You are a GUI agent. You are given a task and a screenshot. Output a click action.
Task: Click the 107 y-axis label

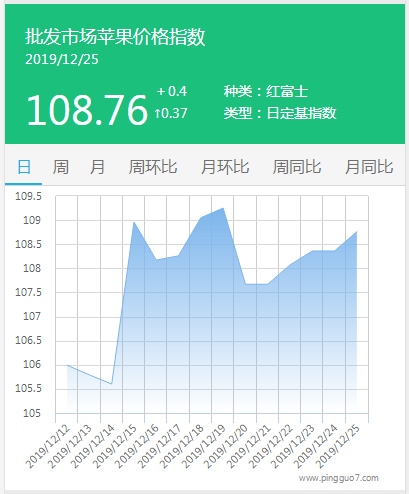point(32,316)
